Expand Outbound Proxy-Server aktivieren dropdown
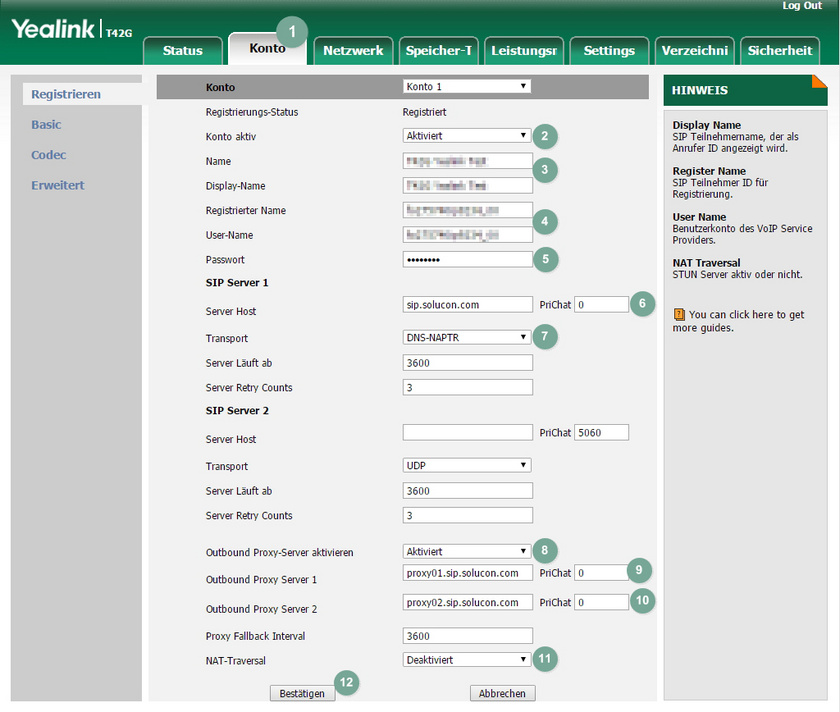This screenshot has height=712, width=840. click(x=466, y=551)
